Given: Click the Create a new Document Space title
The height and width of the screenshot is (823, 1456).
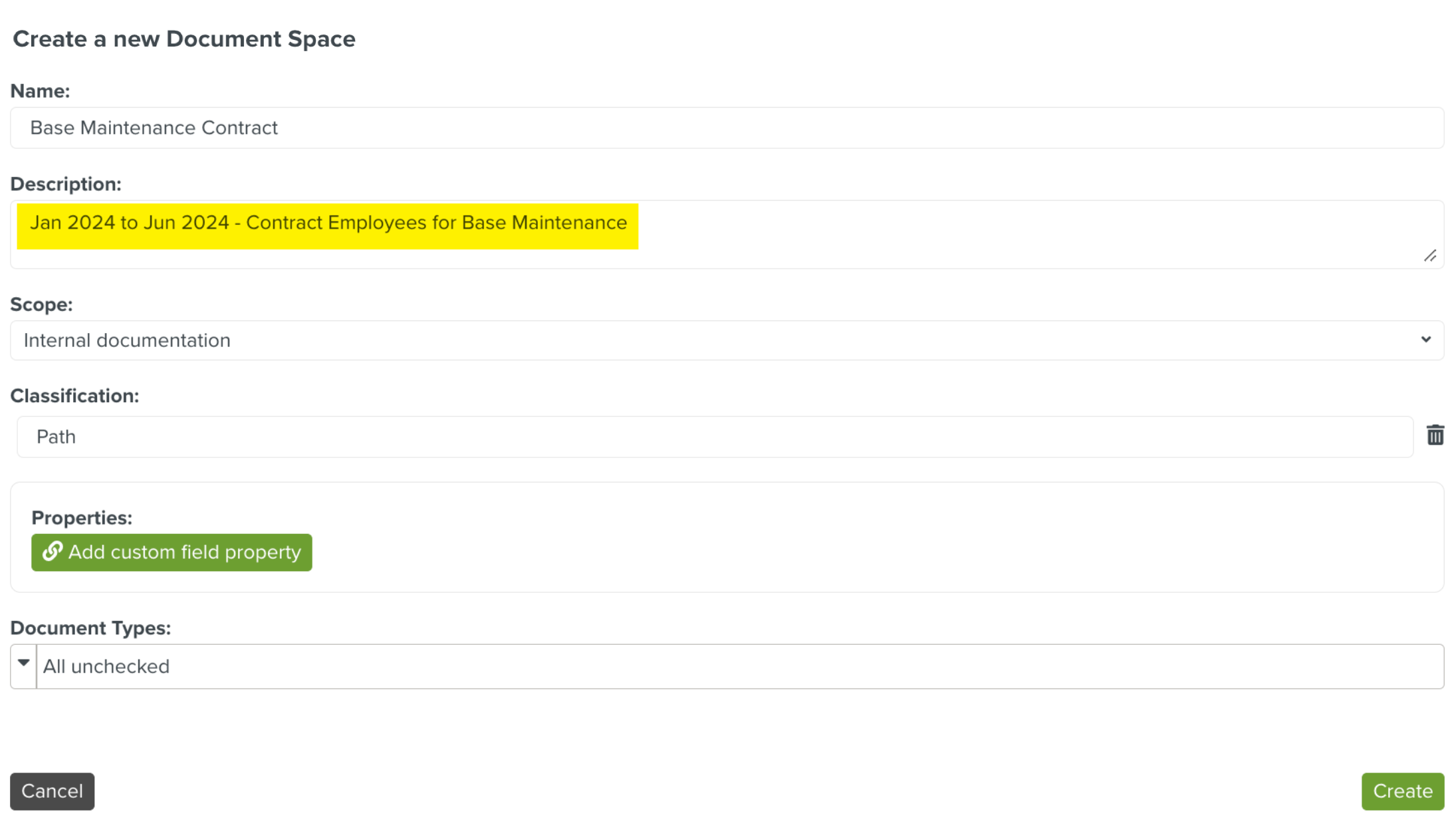Looking at the screenshot, I should point(184,39).
